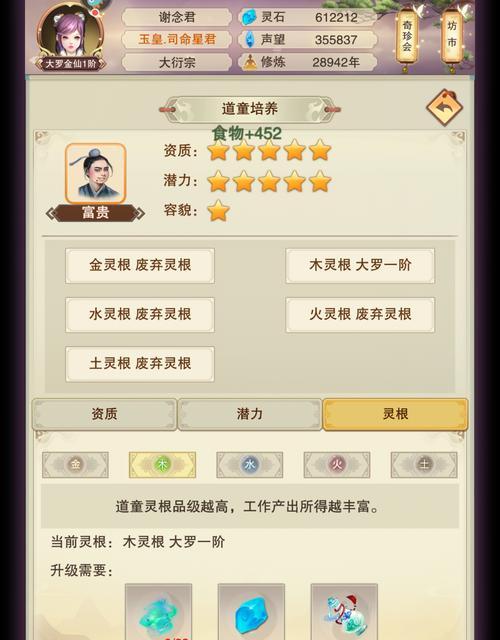Viewport: 500px width, 640px height.
Task: Select the 木 element icon
Action: pyautogui.click(x=162, y=464)
